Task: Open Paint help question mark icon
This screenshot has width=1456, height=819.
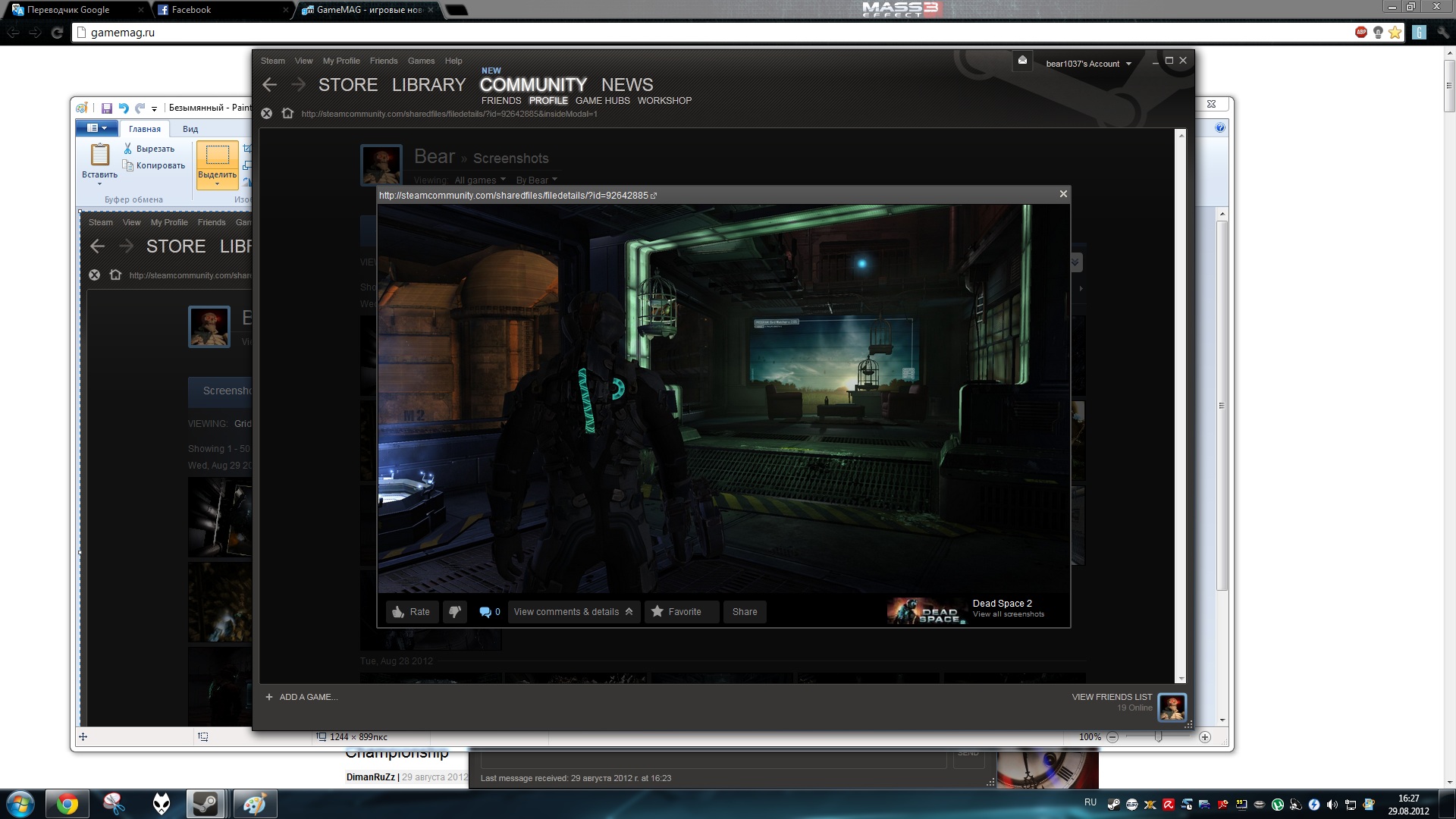Action: tap(1219, 127)
